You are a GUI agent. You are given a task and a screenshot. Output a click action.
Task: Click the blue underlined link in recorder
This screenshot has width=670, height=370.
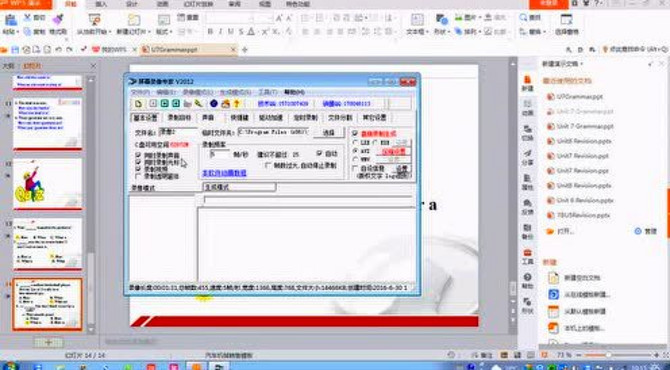coord(224,173)
